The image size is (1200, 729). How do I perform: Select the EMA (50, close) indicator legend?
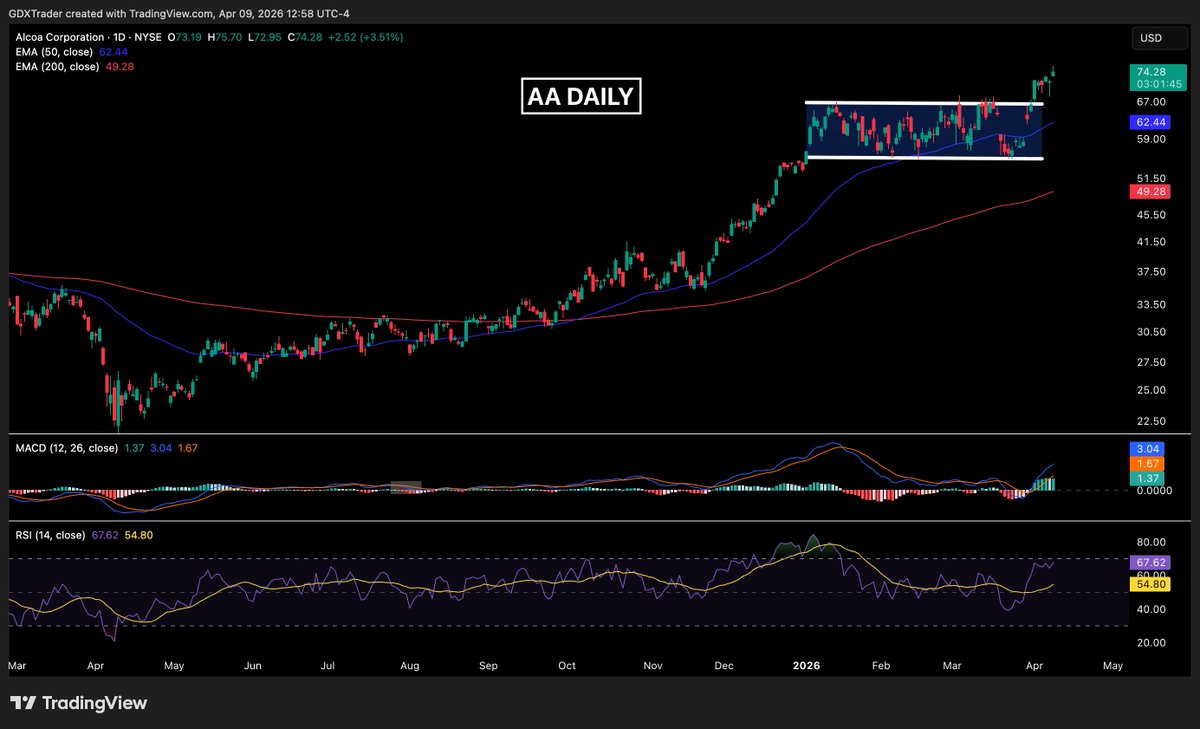[x=52, y=51]
